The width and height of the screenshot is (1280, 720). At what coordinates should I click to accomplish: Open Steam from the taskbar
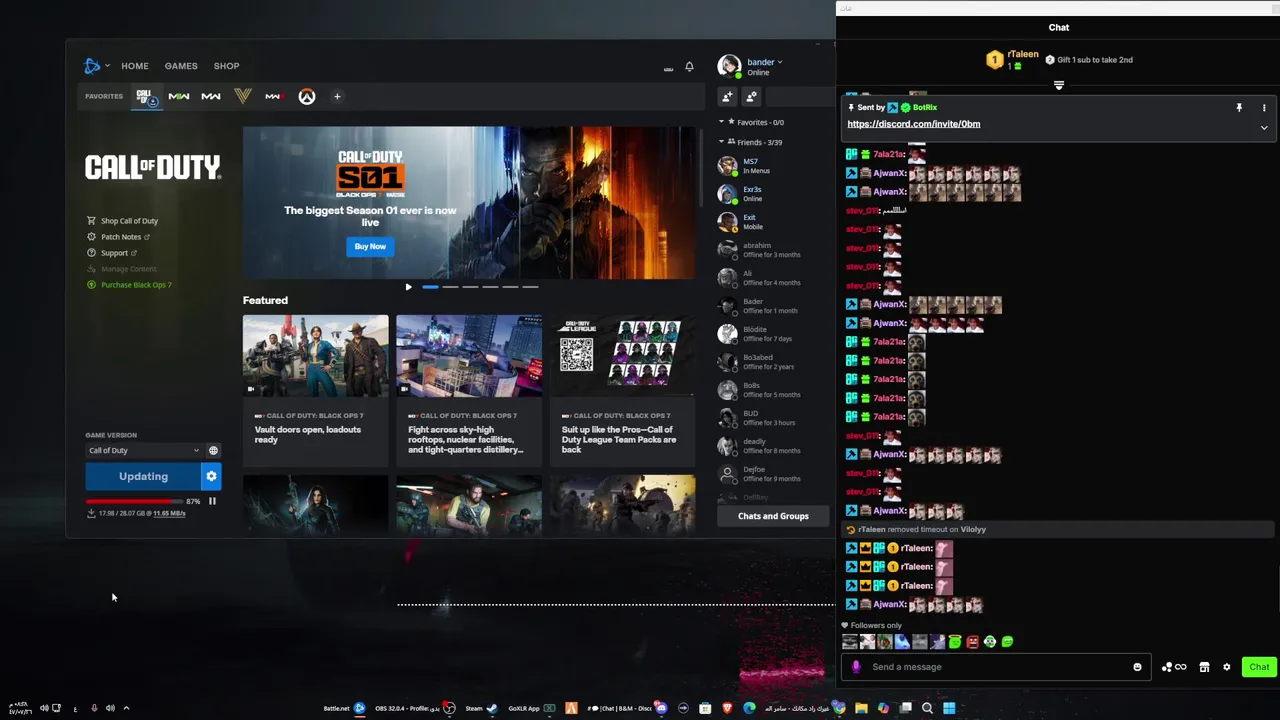[482, 708]
